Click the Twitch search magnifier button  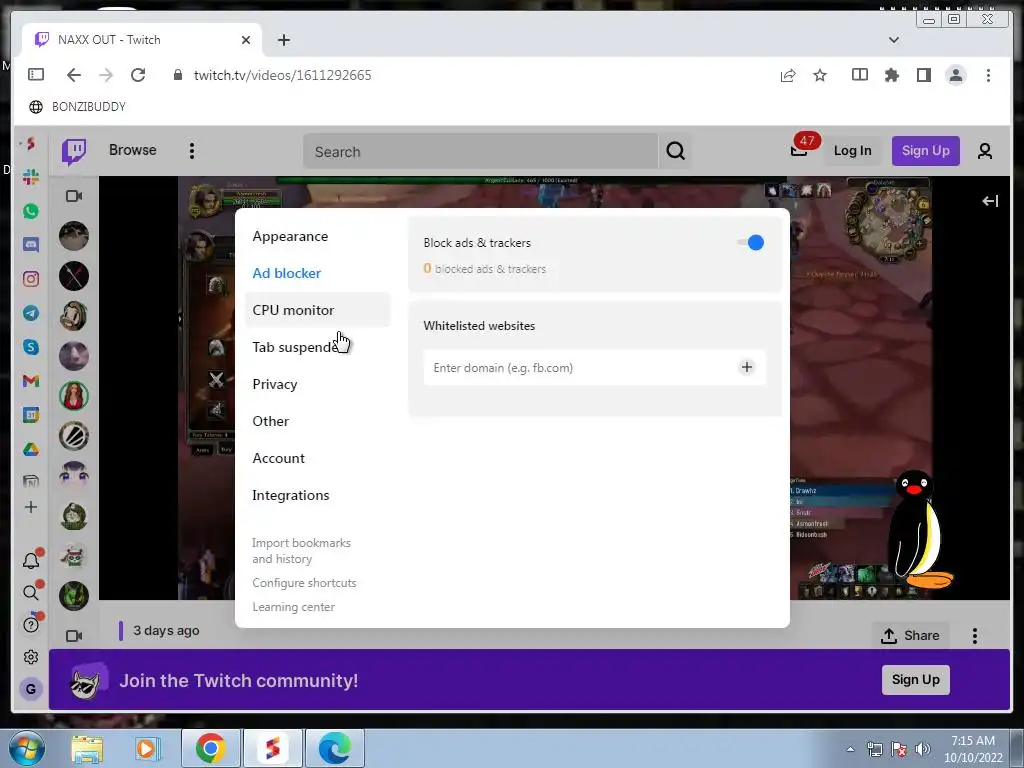[x=675, y=152]
